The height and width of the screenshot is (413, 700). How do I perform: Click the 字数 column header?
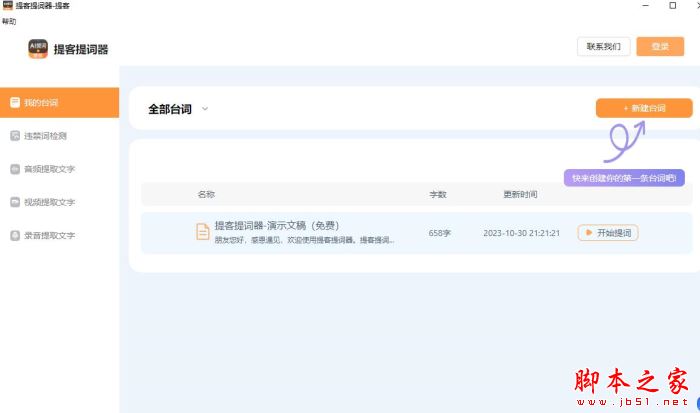click(x=438, y=194)
